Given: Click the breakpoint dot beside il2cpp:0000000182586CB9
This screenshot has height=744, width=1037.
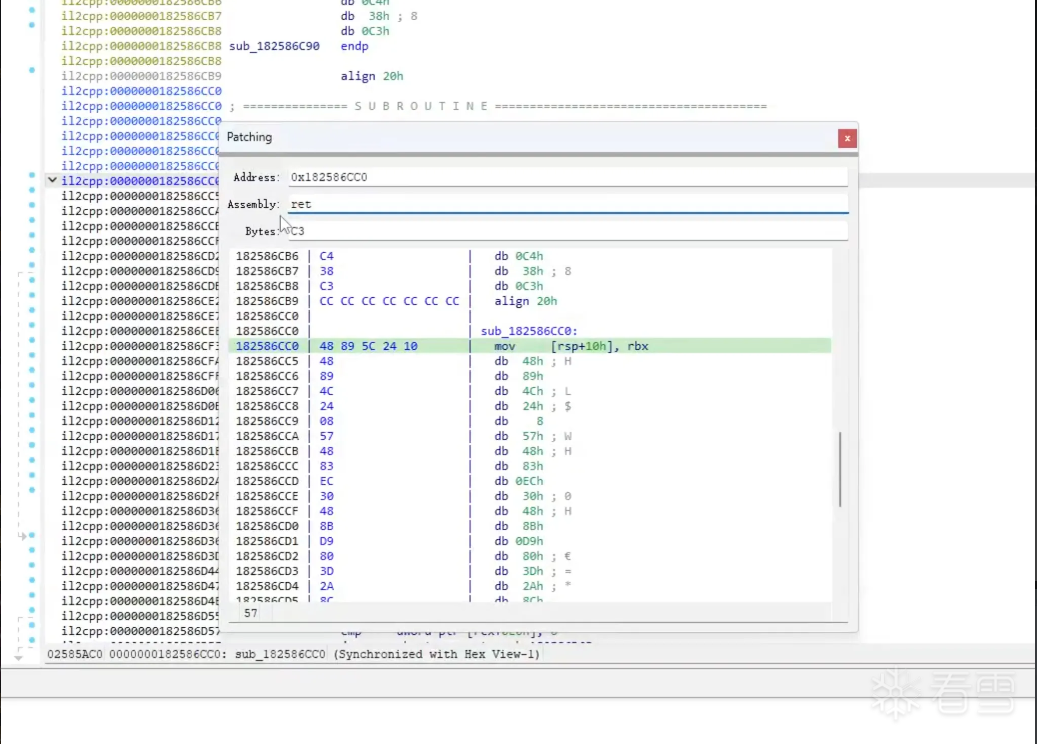Looking at the screenshot, I should (32, 69).
